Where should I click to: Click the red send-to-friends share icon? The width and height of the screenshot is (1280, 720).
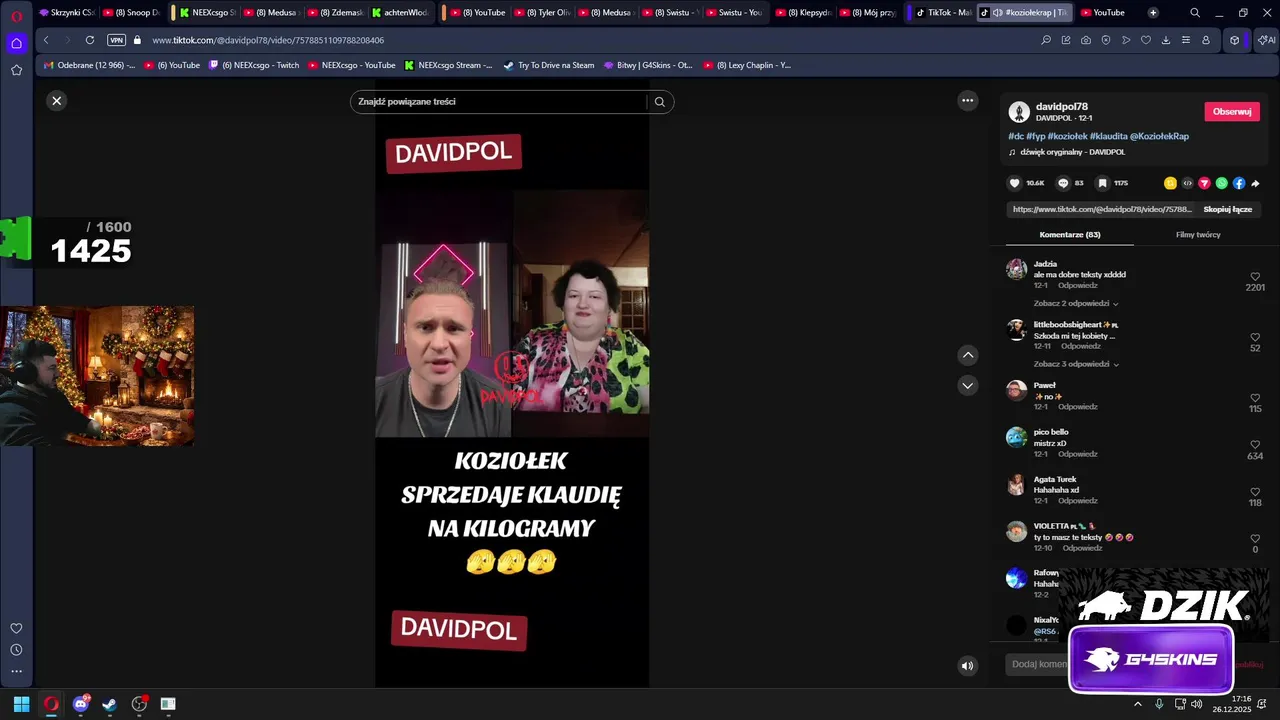[x=1204, y=183]
